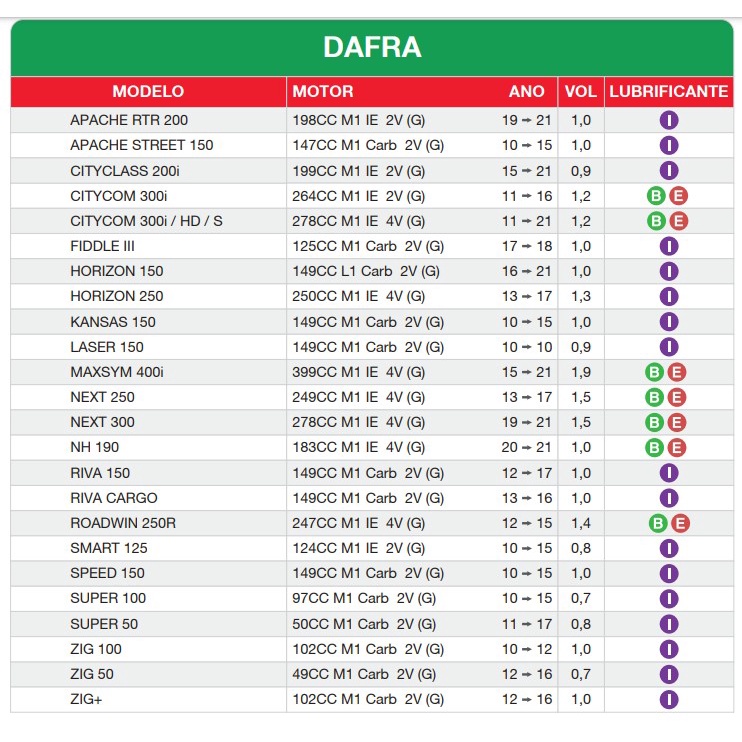Click the MOTOR column header
Screen dimensions: 742x742
coord(323,91)
